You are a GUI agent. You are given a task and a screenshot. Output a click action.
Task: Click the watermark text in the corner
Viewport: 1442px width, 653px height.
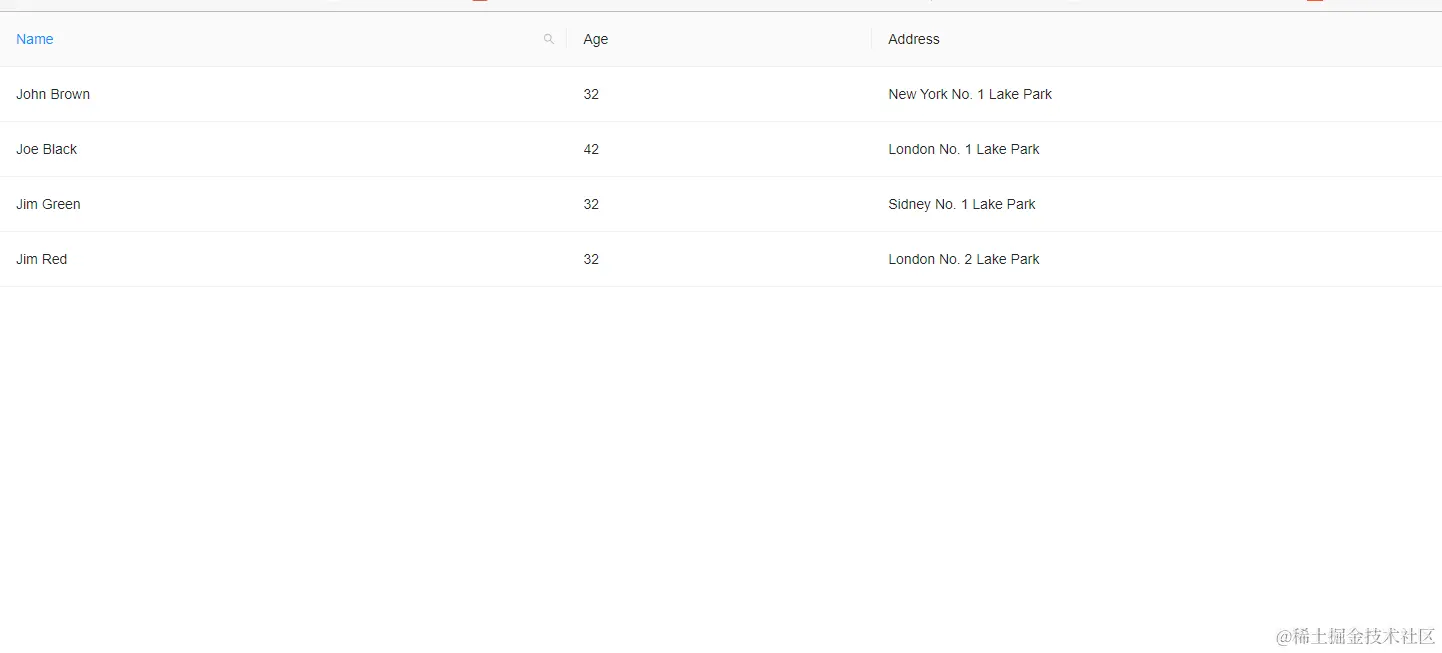1355,636
